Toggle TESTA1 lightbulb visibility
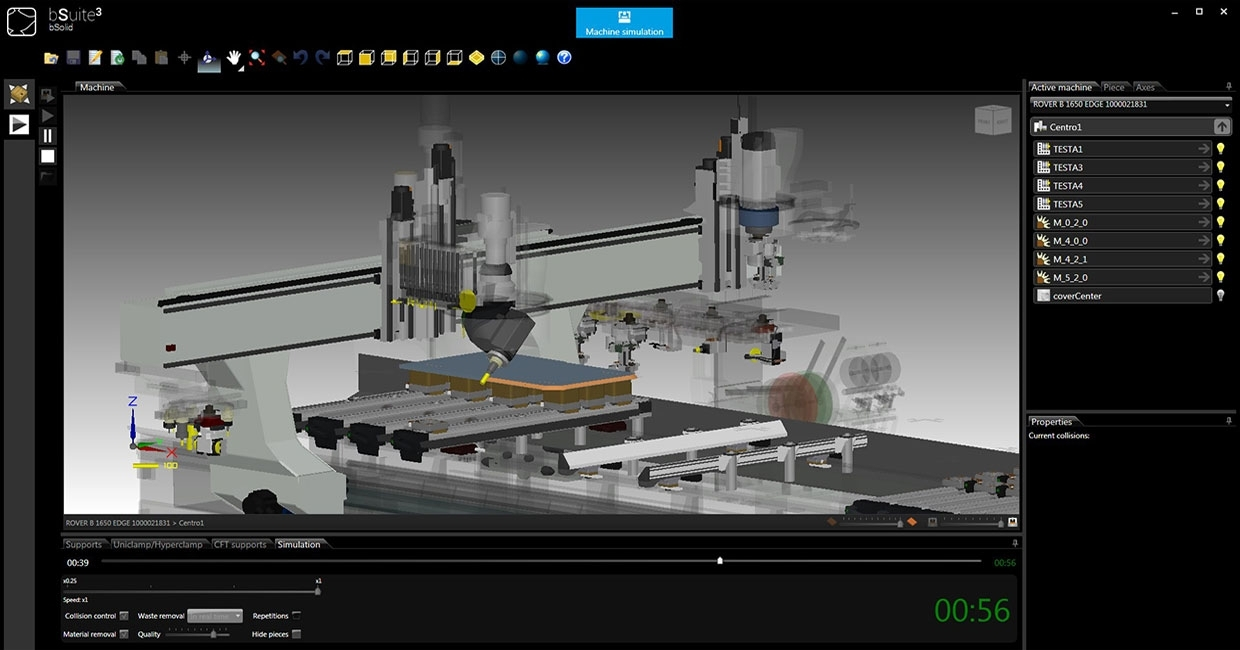 click(x=1220, y=149)
